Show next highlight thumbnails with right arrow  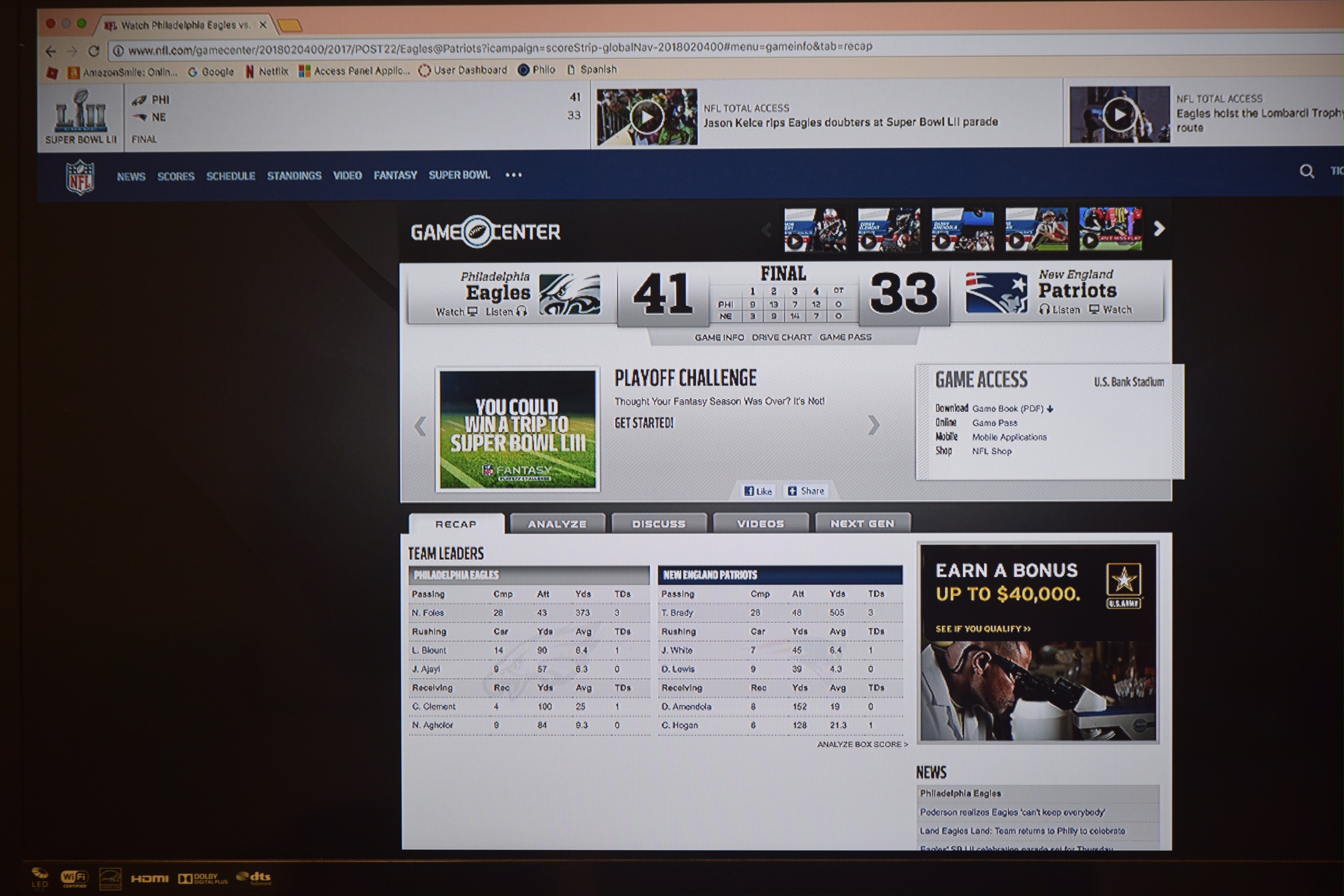point(1159,228)
